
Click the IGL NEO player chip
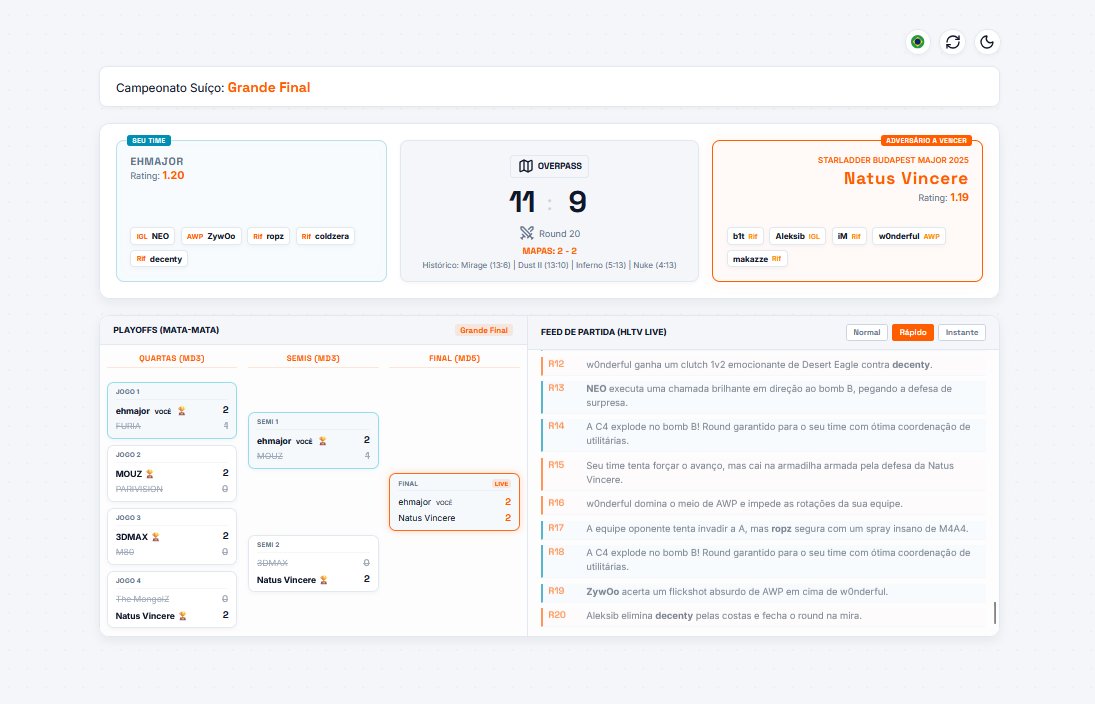(x=152, y=236)
